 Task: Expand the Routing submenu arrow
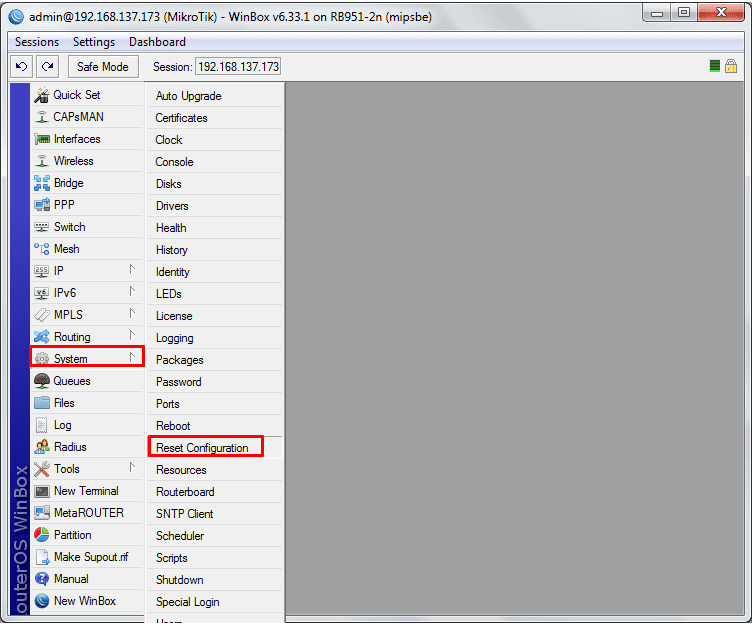click(132, 336)
